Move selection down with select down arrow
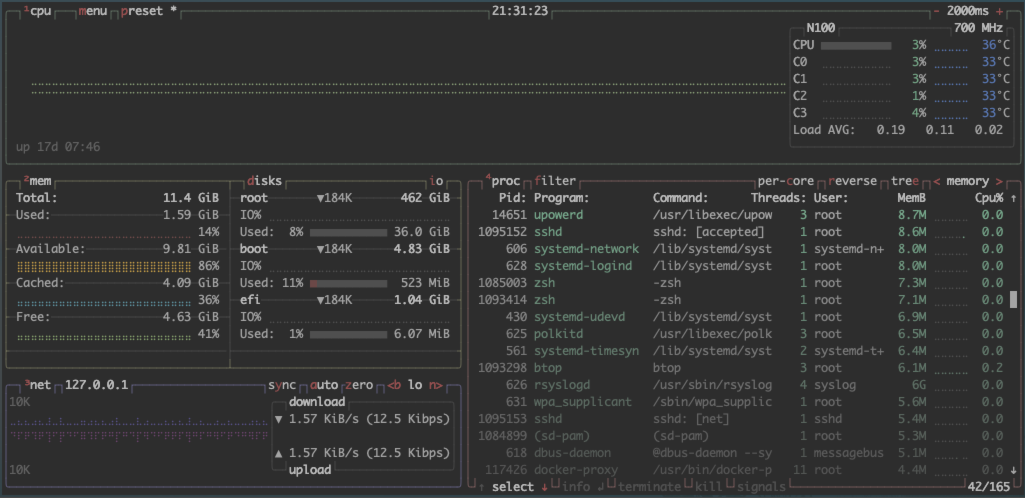 (544, 487)
